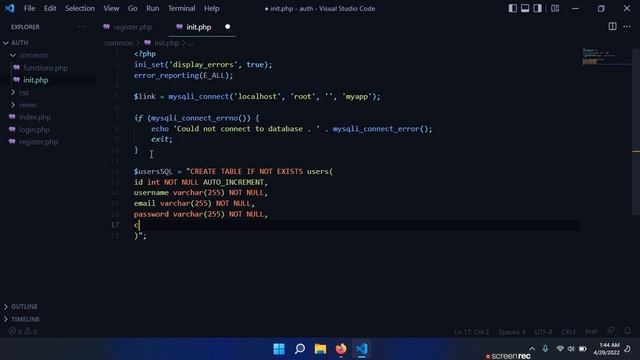Open Explorer views and more actions ellipsis
Screen dimensions: 640x360
[82, 27]
